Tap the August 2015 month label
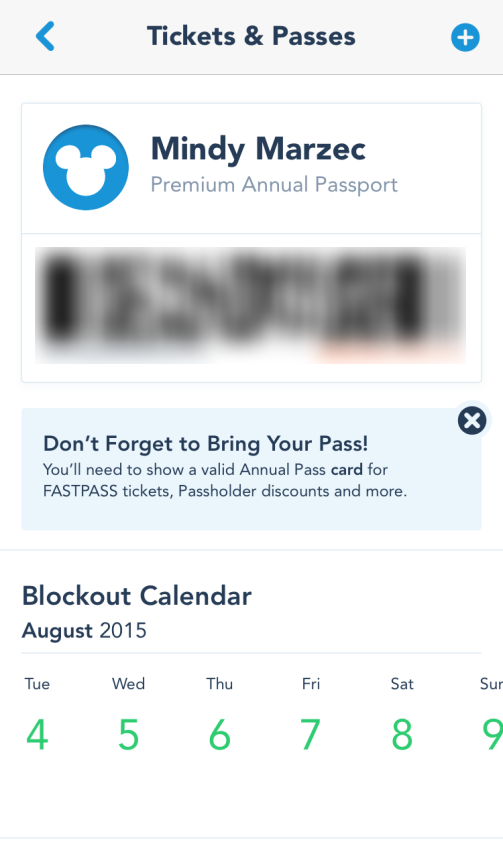Screen dimensions: 503x866 (84, 631)
